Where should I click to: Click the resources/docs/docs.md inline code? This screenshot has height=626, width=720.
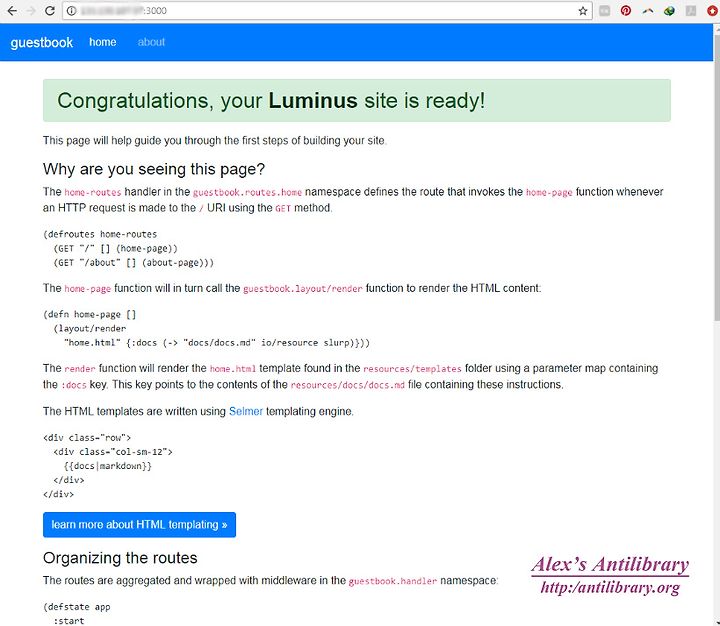[x=347, y=385]
